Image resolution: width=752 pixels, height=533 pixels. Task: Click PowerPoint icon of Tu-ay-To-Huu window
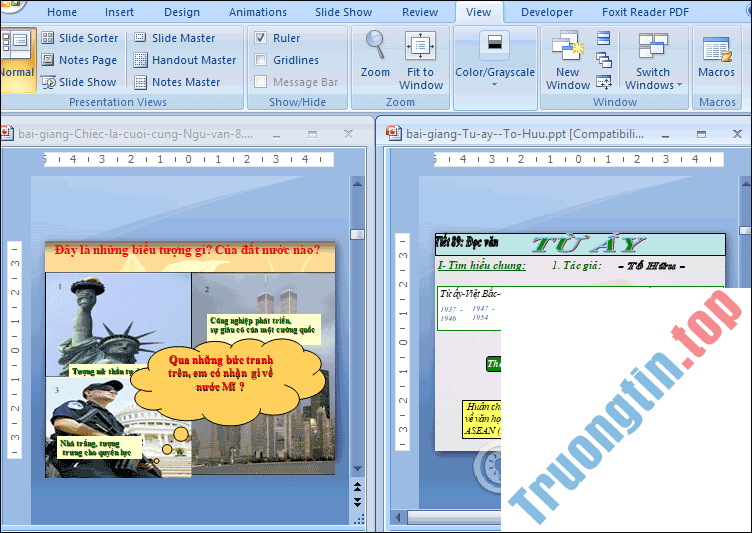(394, 134)
